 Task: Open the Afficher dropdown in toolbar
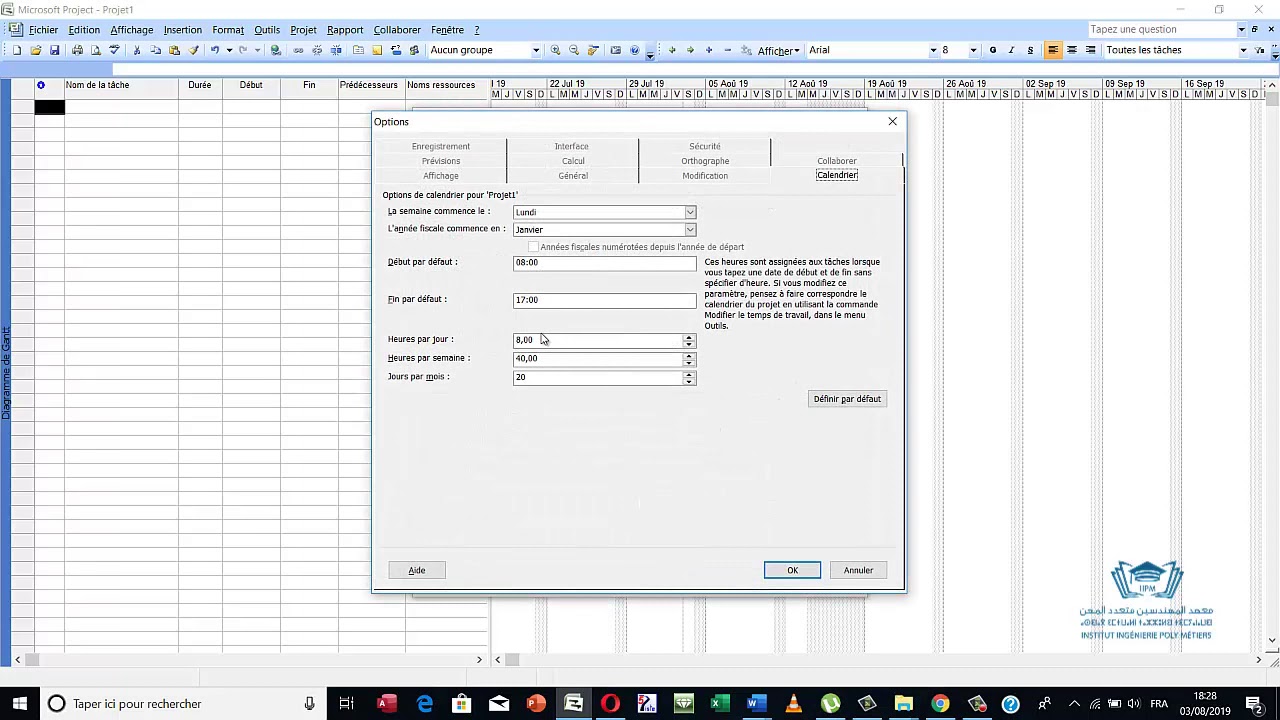779,50
